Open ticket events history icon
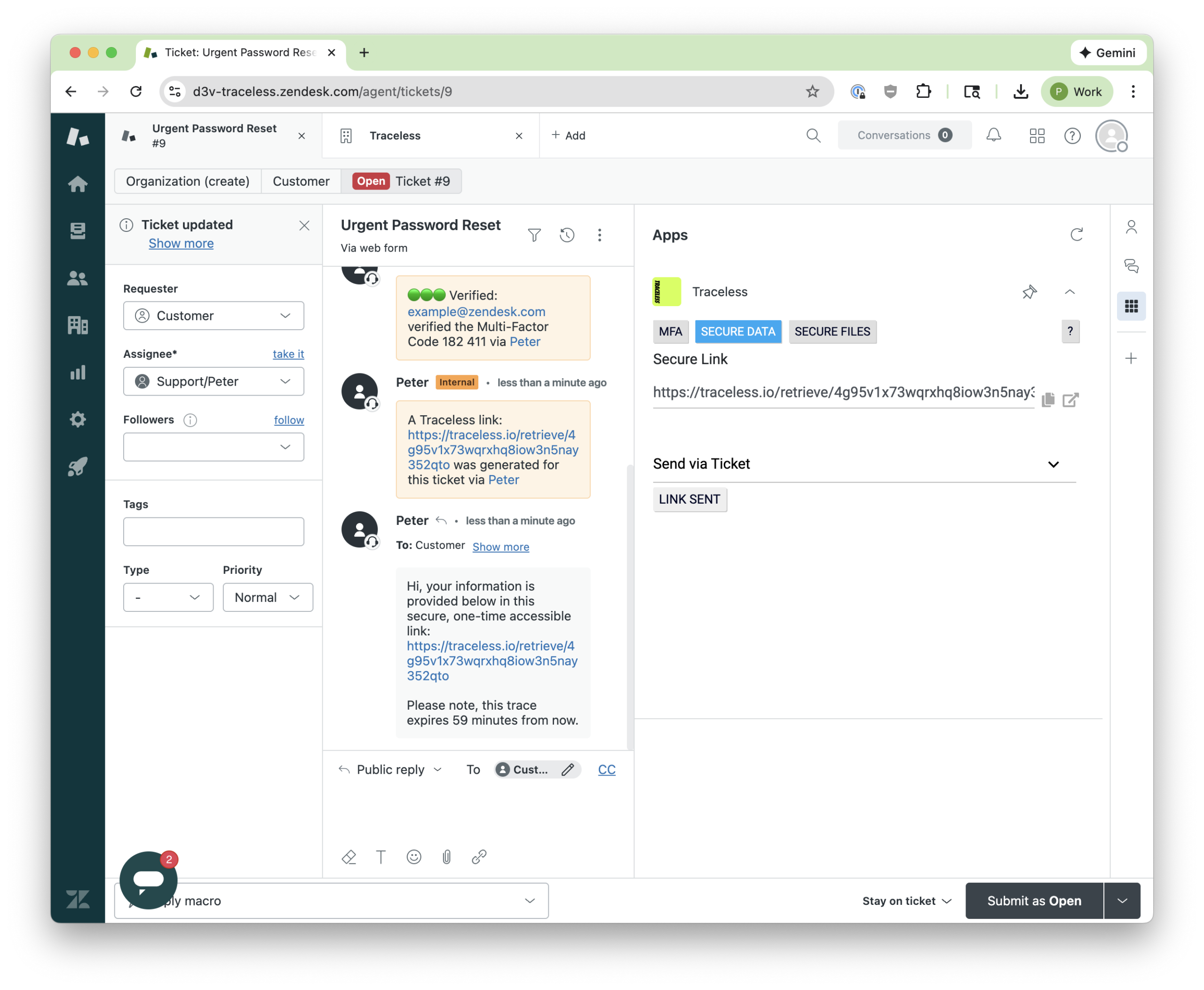This screenshot has width=1204, height=990. (x=567, y=235)
